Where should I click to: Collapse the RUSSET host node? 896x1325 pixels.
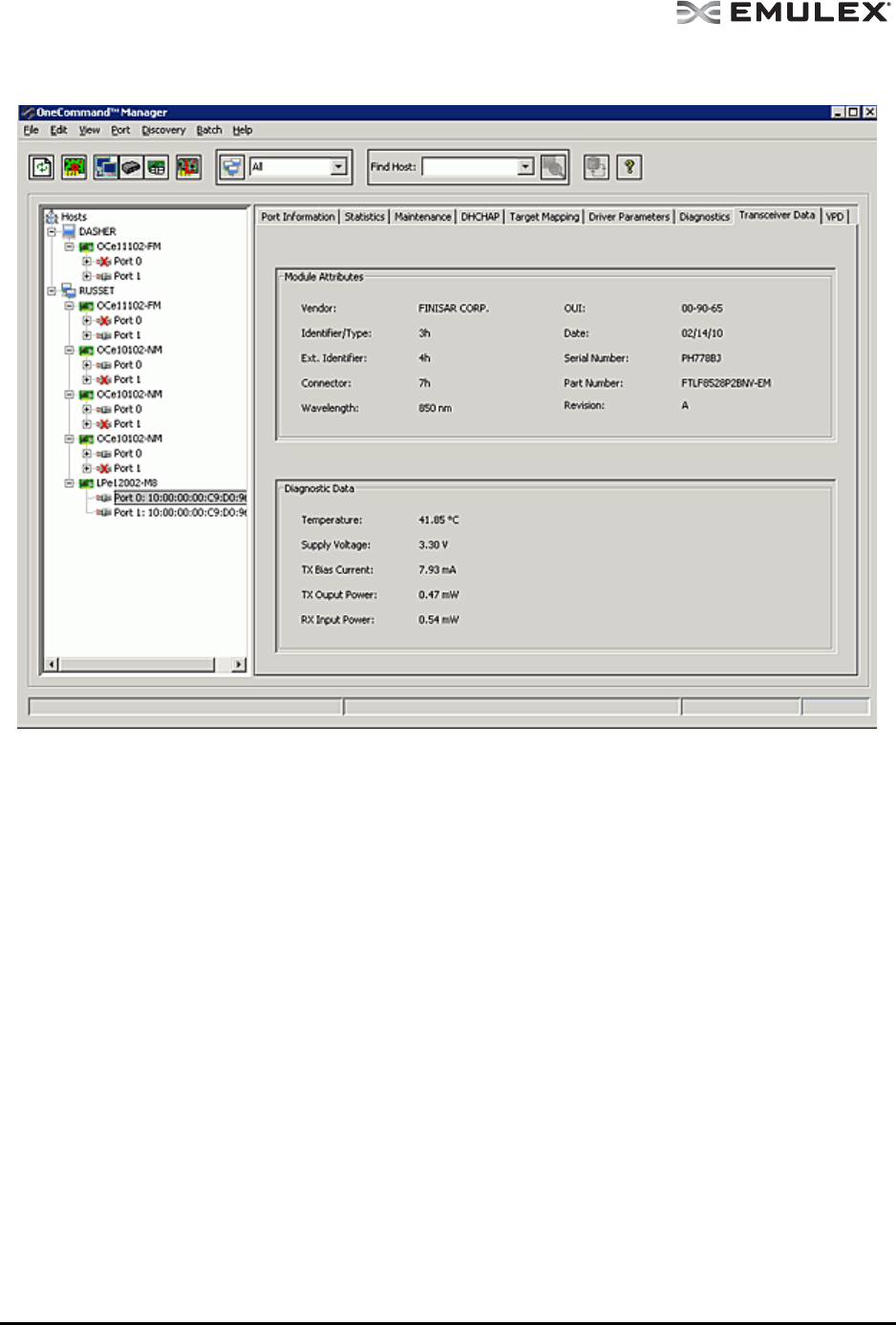click(52, 290)
